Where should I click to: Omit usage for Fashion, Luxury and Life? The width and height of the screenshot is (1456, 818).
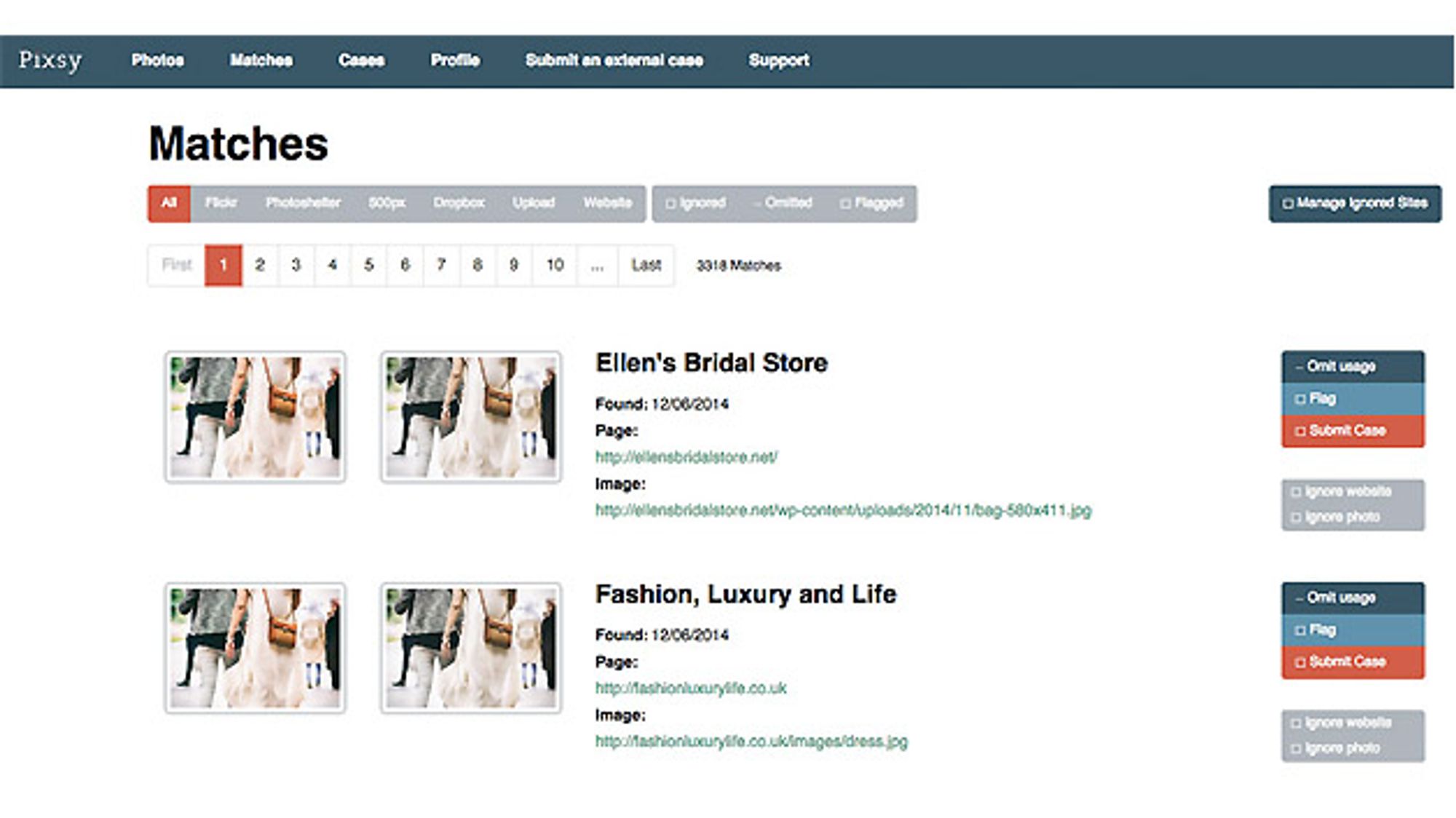pyautogui.click(x=1353, y=598)
